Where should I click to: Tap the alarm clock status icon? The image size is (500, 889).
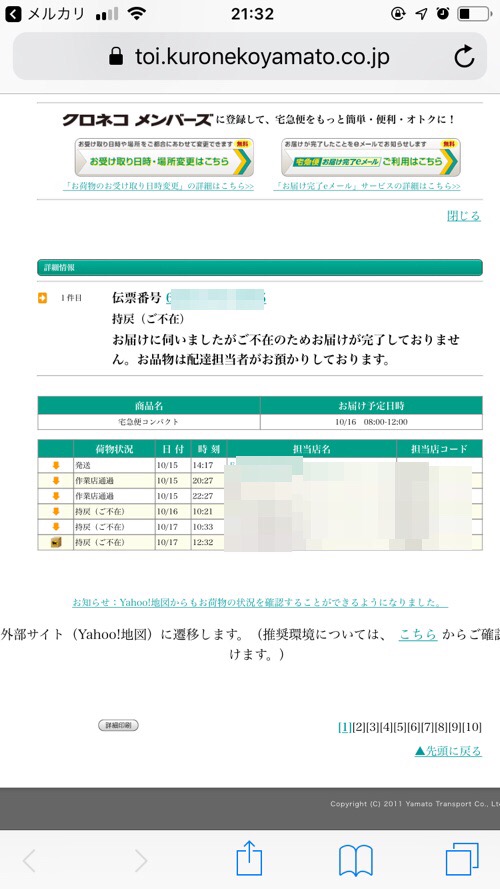(x=443, y=14)
